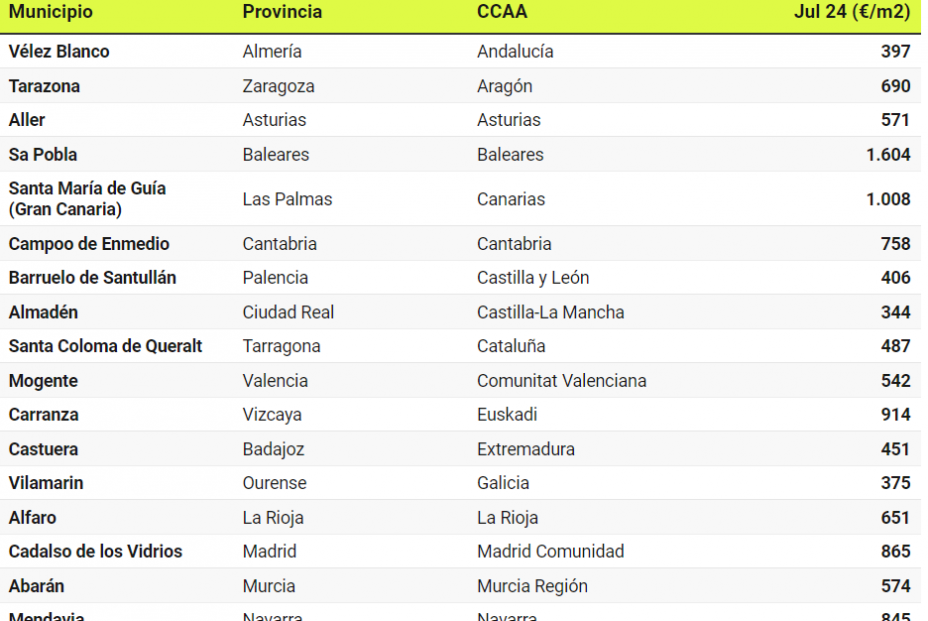928x621 pixels.
Task: Click the Aller municipality name
Action: 27,120
